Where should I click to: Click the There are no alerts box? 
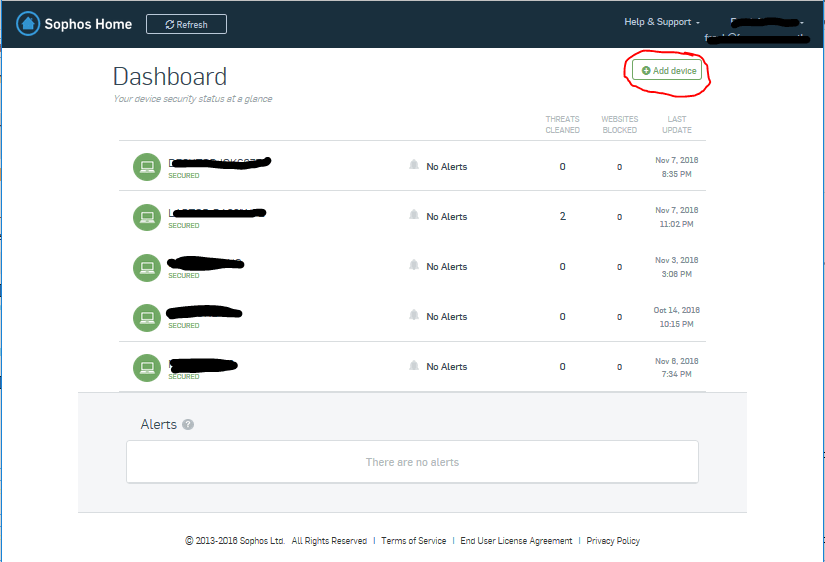(x=412, y=461)
